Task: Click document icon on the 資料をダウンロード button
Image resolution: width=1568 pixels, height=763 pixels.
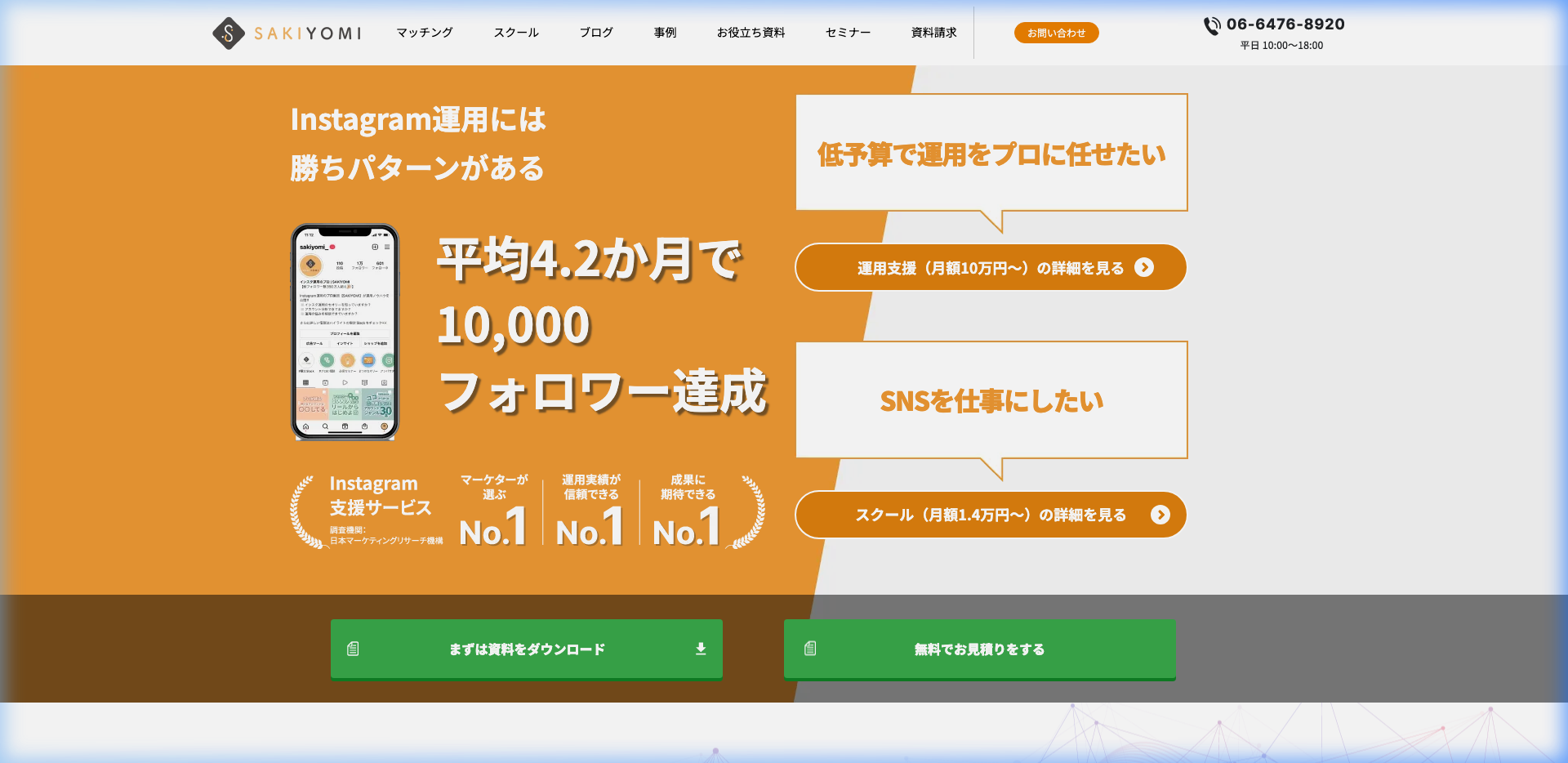Action: point(353,649)
